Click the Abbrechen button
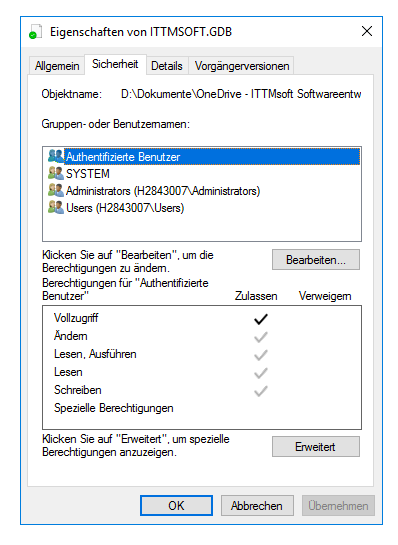 [257, 506]
